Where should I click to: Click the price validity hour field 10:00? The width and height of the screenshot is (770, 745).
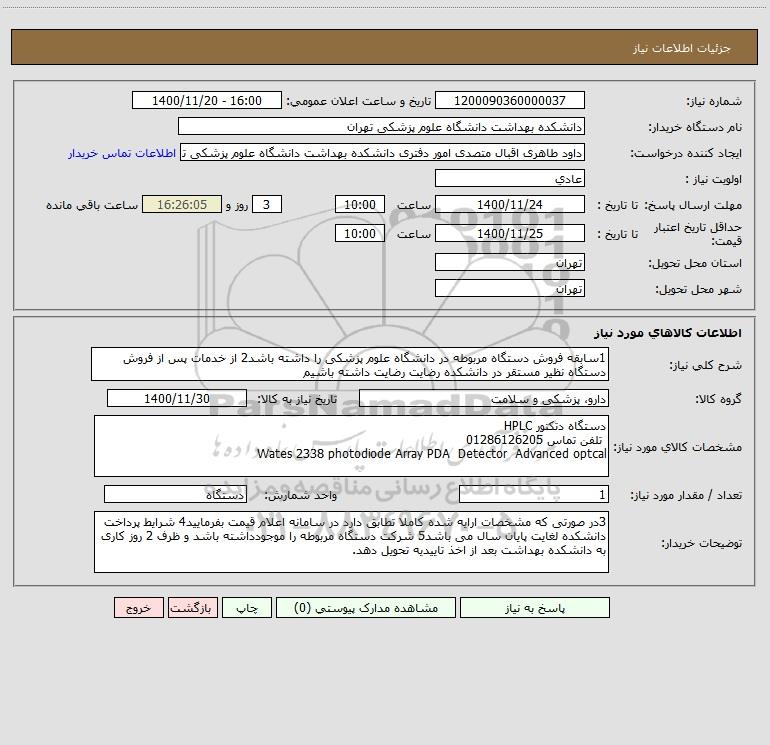click(x=359, y=233)
